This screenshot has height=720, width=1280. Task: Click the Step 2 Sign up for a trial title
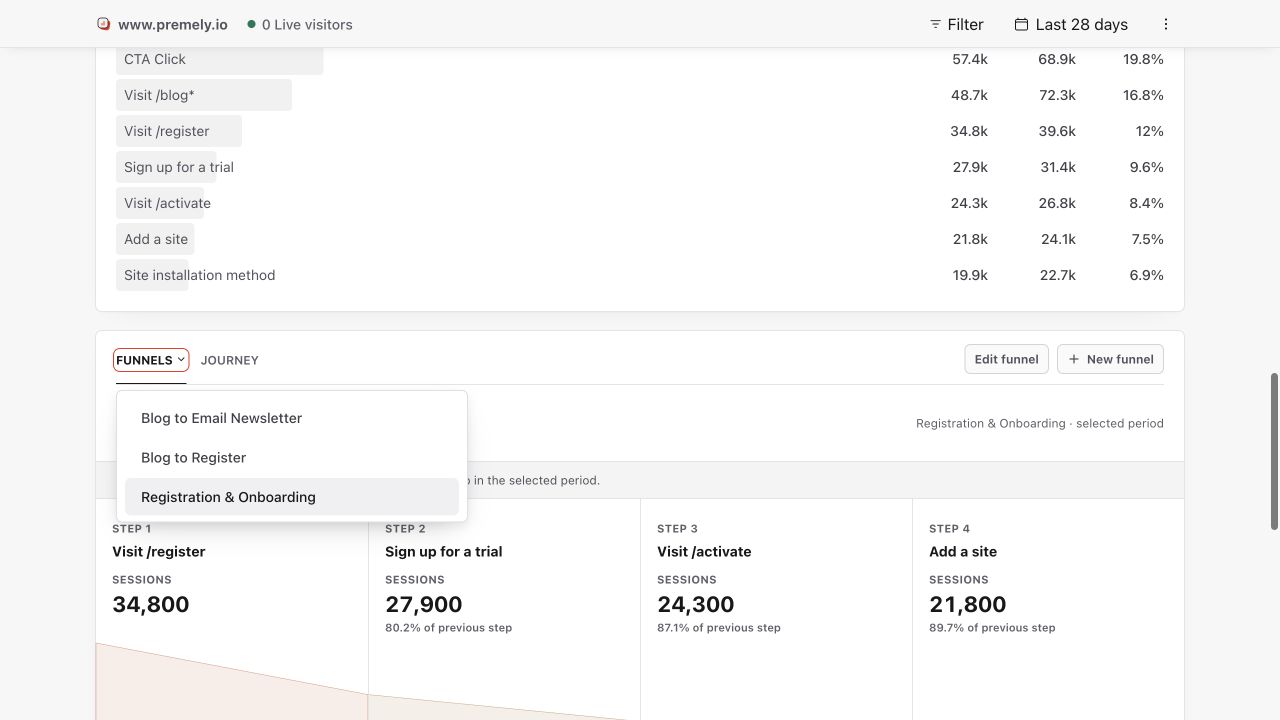click(444, 551)
